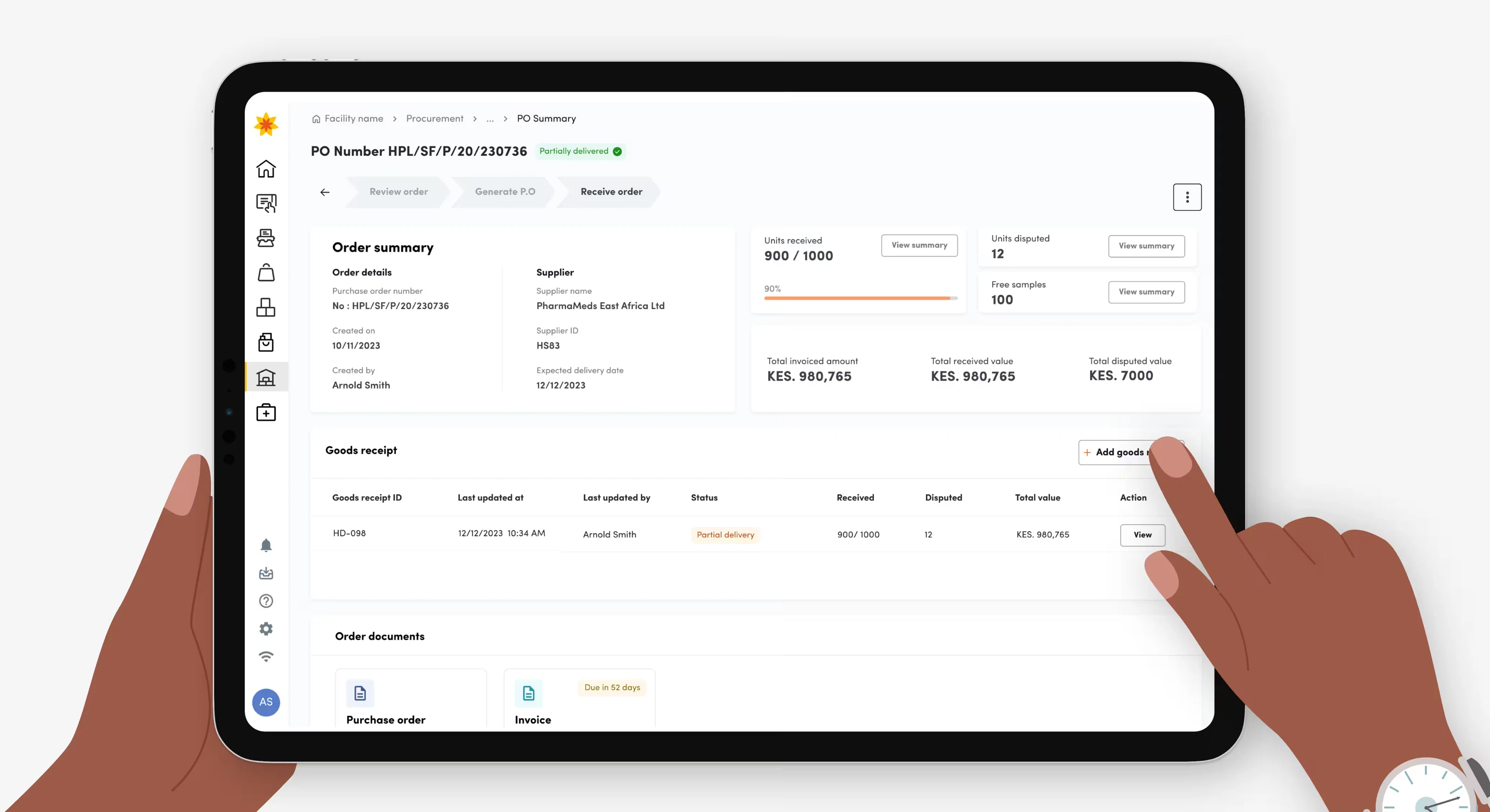Open the settings gear icon
The width and height of the screenshot is (1490, 812).
click(266, 629)
